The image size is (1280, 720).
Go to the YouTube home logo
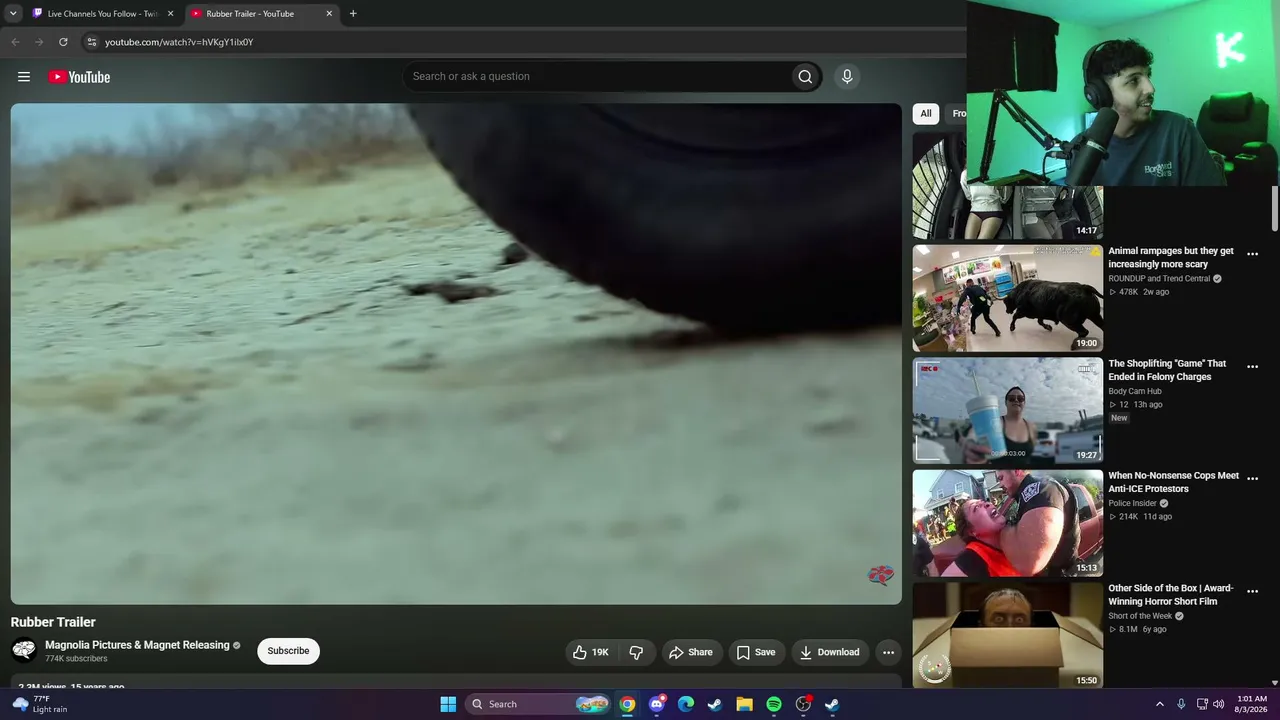(79, 77)
